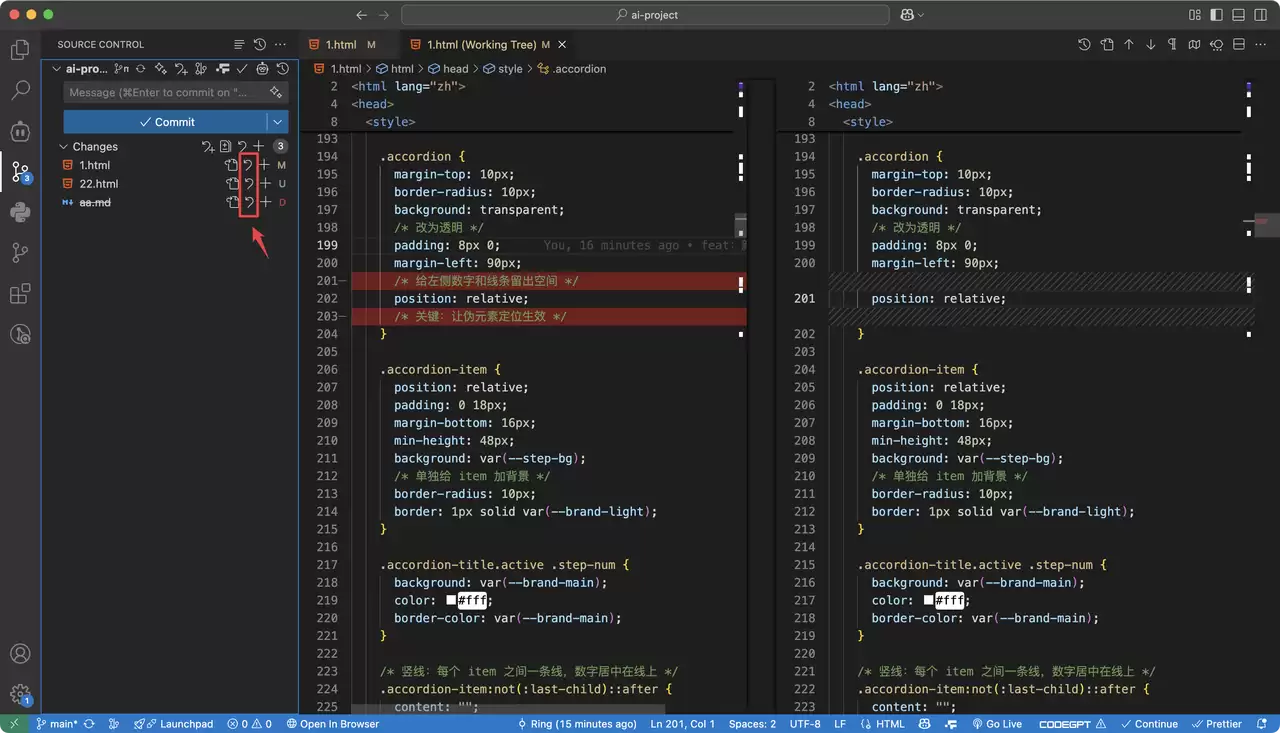
Task: Toggle secondary sidebar layout button
Action: 1261,15
